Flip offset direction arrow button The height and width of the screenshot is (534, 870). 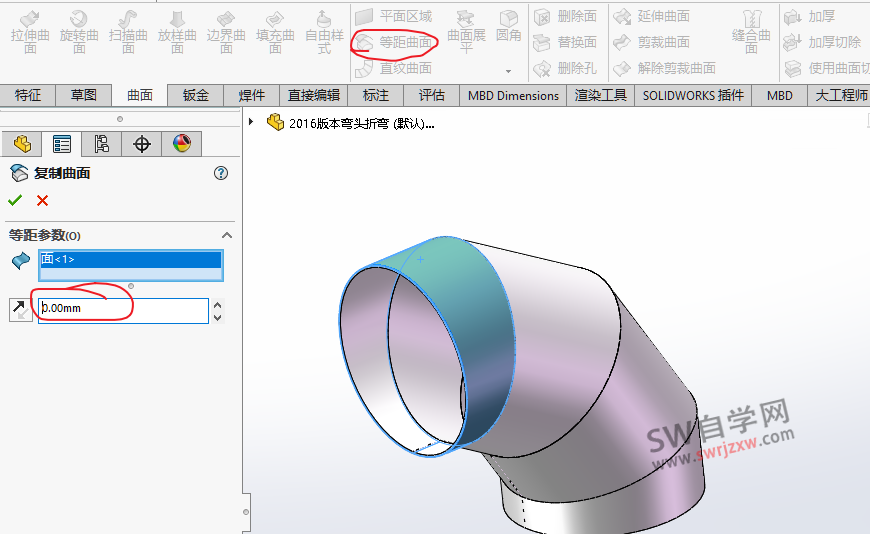(x=21, y=310)
